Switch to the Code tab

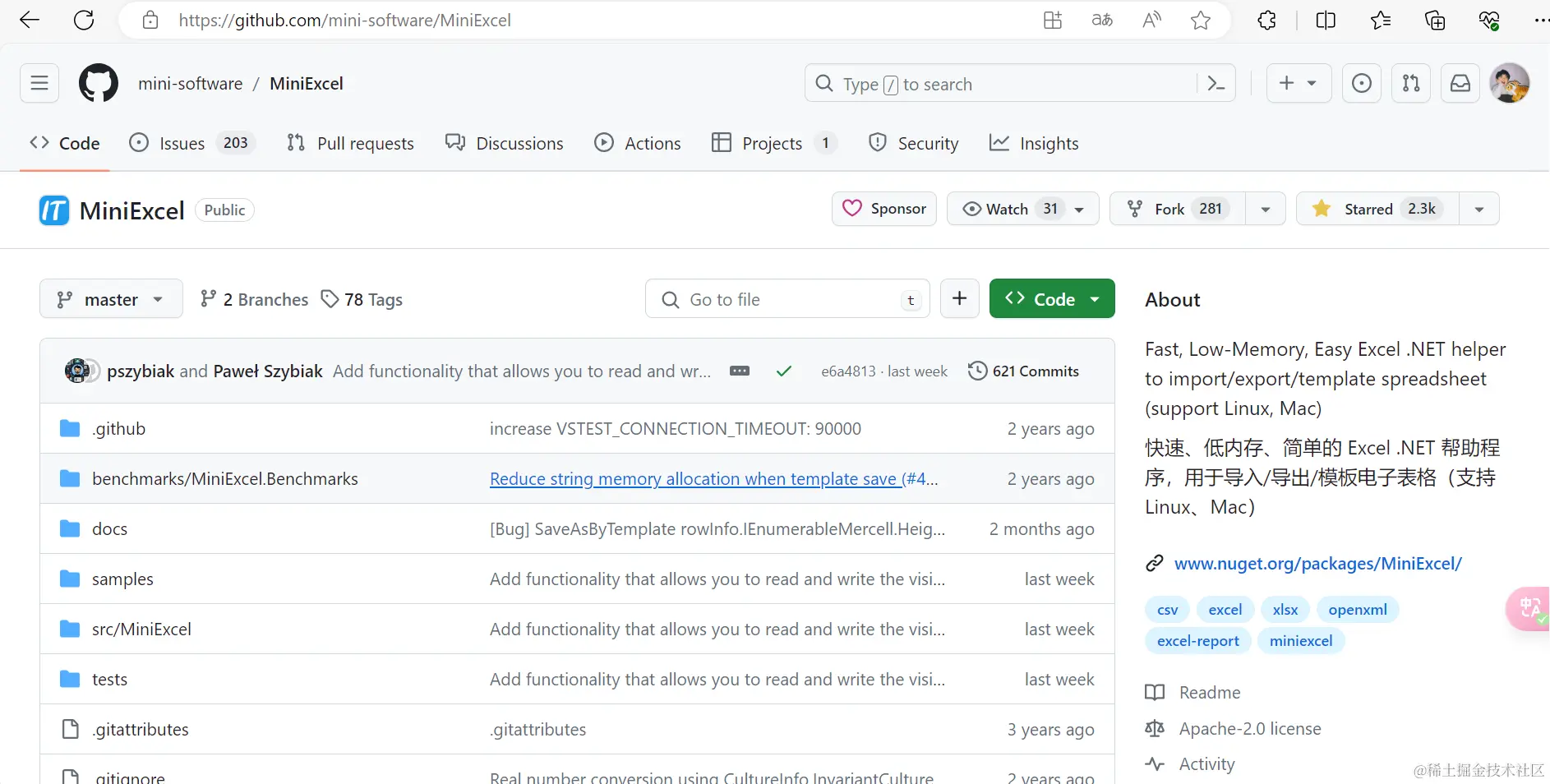65,143
